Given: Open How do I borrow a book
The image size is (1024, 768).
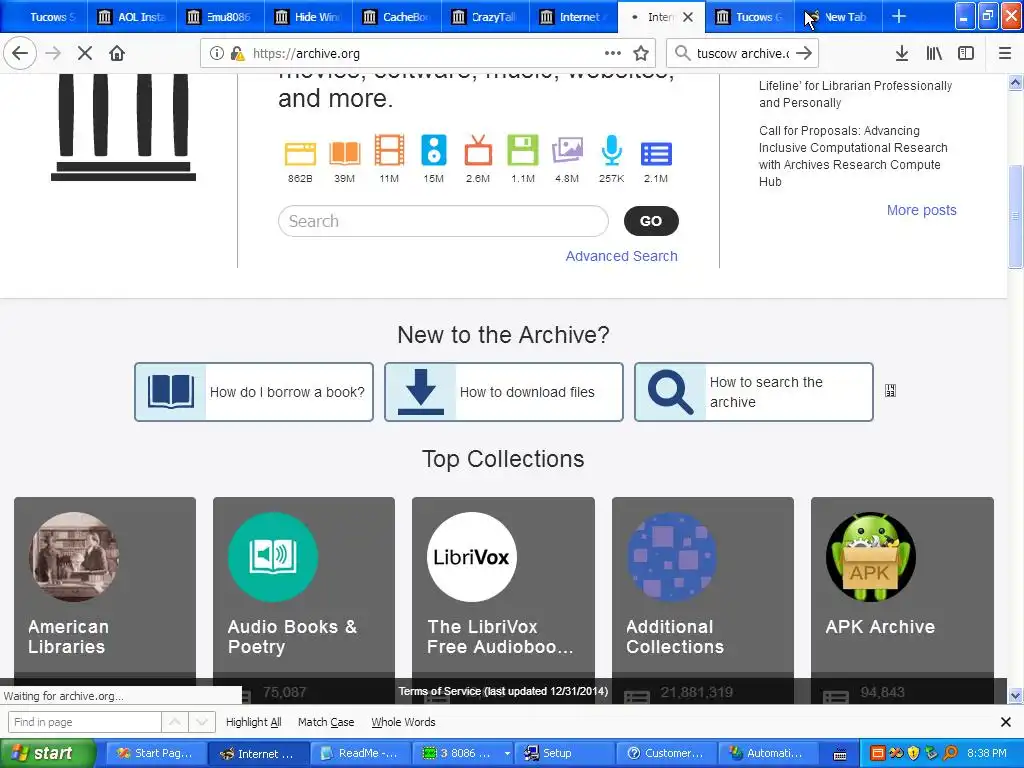Looking at the screenshot, I should click(254, 392).
